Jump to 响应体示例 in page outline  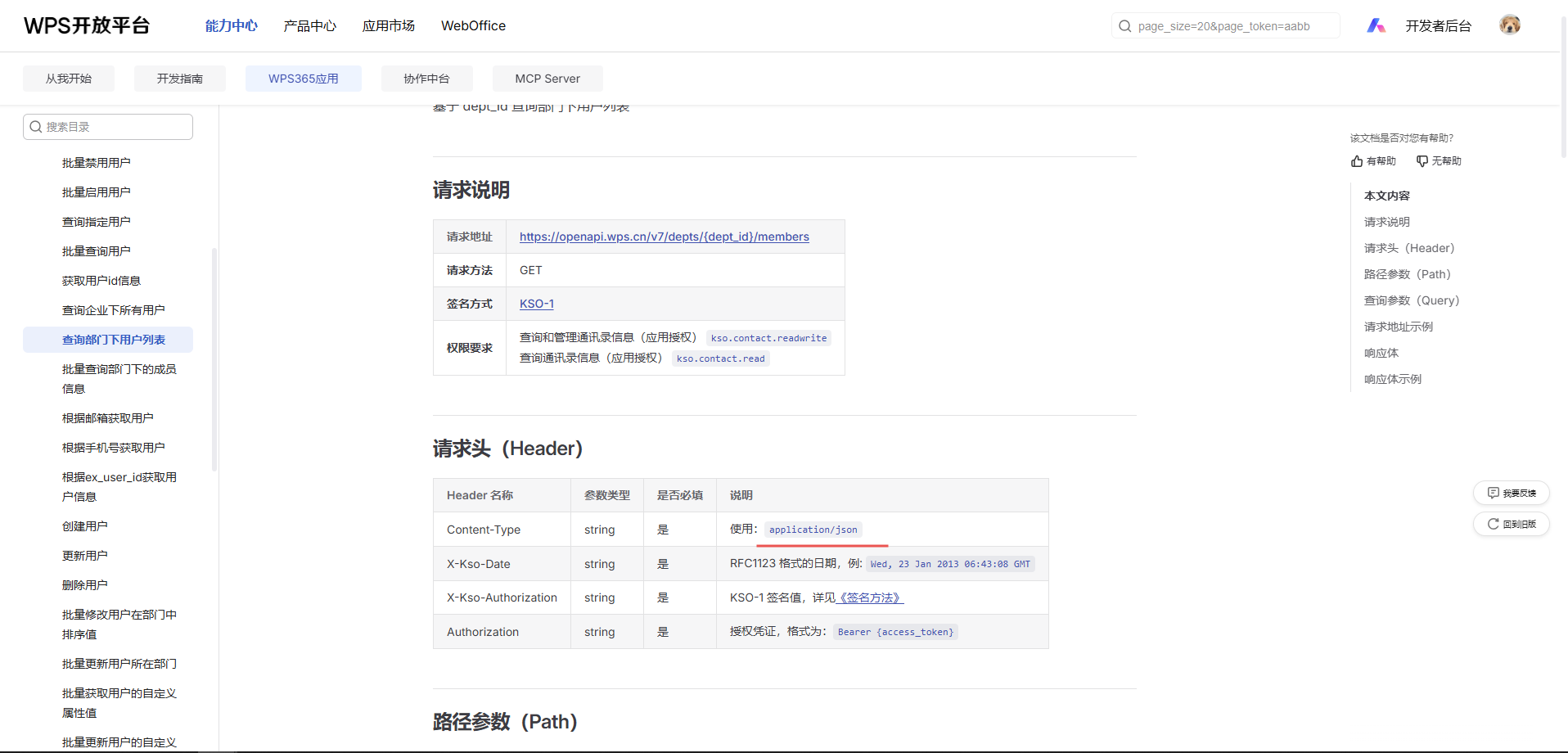click(x=1392, y=379)
